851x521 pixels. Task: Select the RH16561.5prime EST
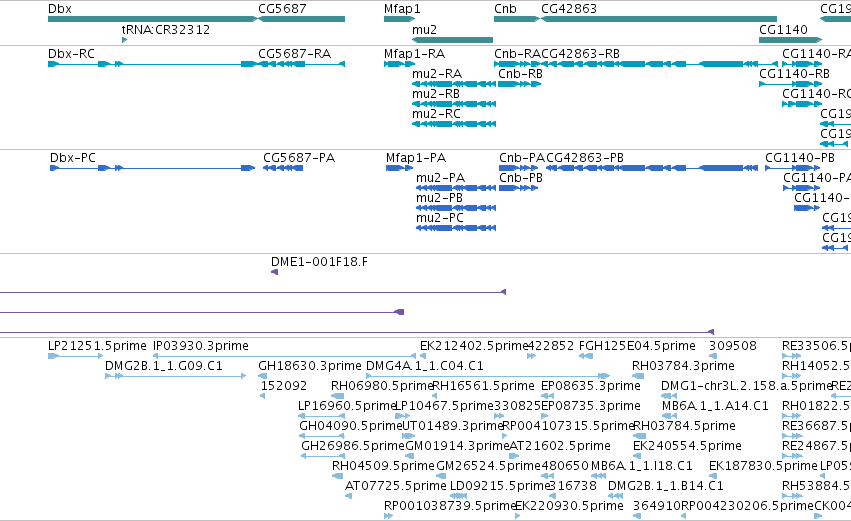click(435, 396)
